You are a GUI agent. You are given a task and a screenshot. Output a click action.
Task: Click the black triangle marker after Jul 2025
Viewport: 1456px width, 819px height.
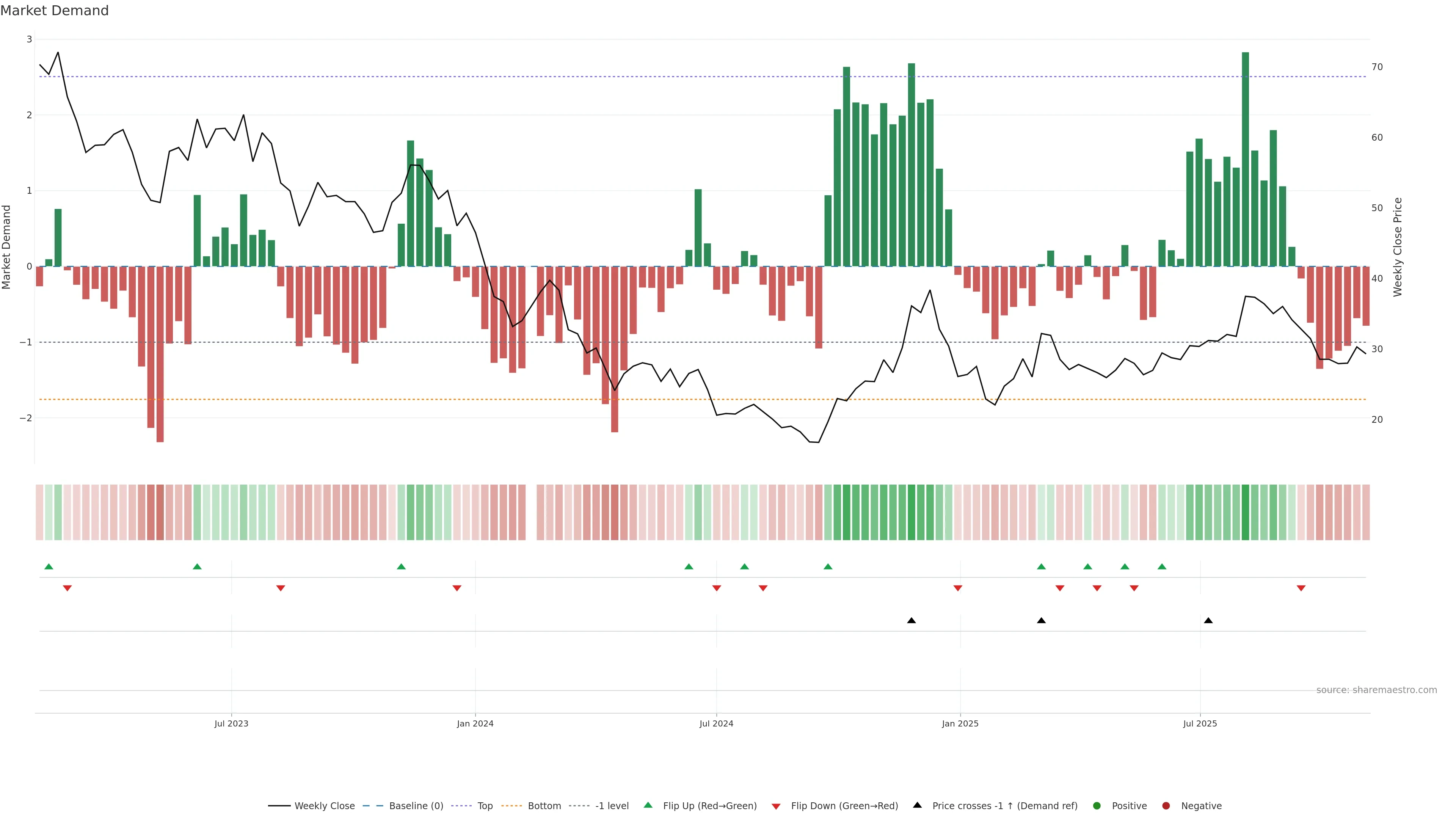coord(1208,621)
